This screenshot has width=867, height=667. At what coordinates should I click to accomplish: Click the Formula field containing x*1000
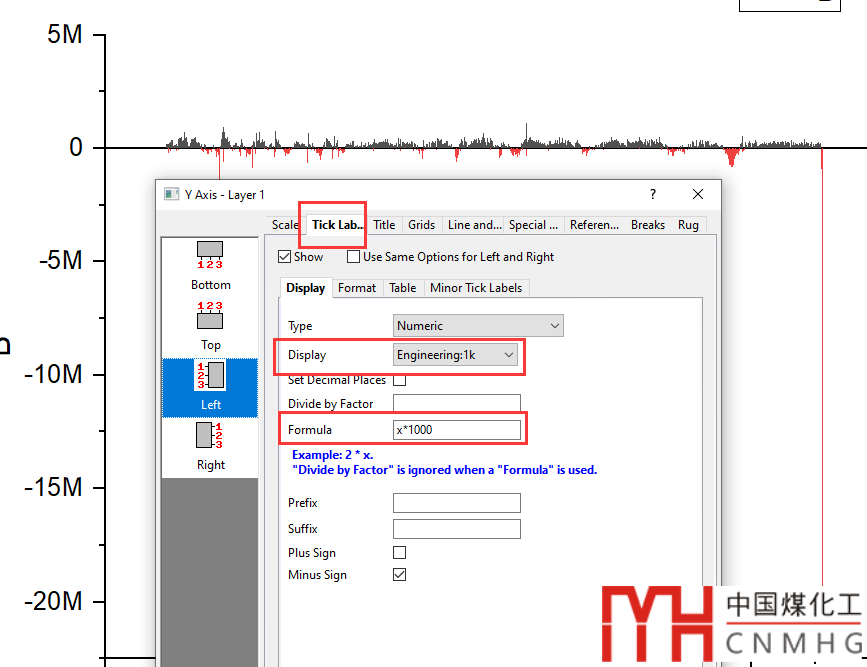[457, 430]
